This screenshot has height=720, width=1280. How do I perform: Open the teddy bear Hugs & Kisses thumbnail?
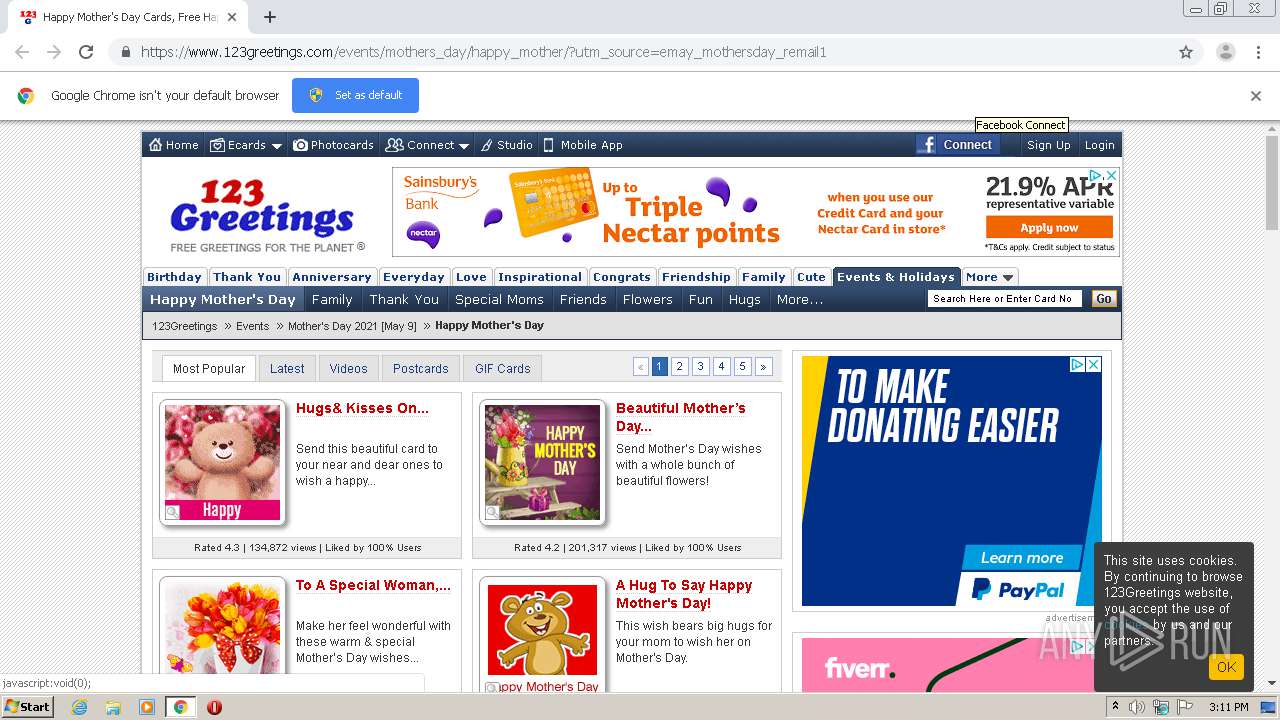click(222, 462)
